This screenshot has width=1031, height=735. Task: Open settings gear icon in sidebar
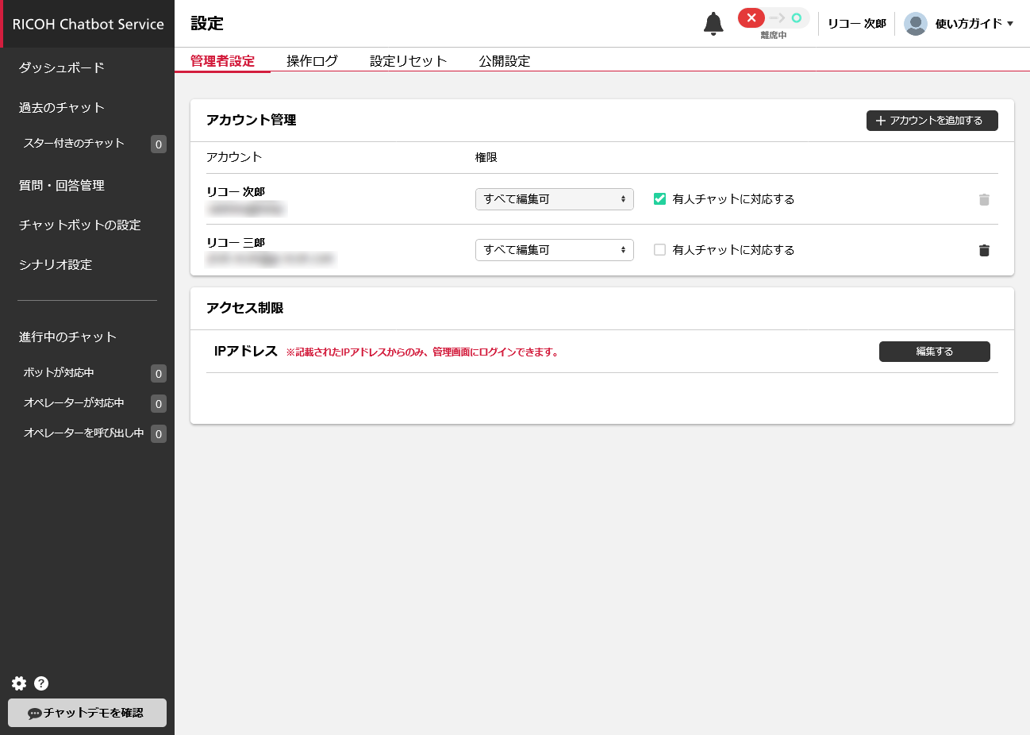click(x=19, y=684)
